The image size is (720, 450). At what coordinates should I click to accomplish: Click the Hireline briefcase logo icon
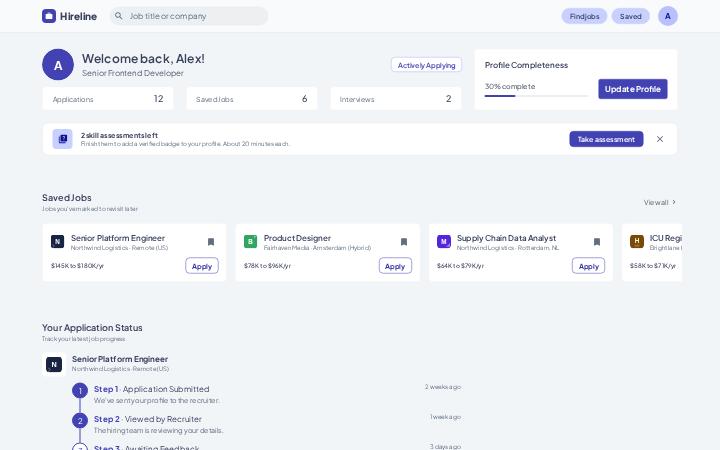pyautogui.click(x=49, y=16)
